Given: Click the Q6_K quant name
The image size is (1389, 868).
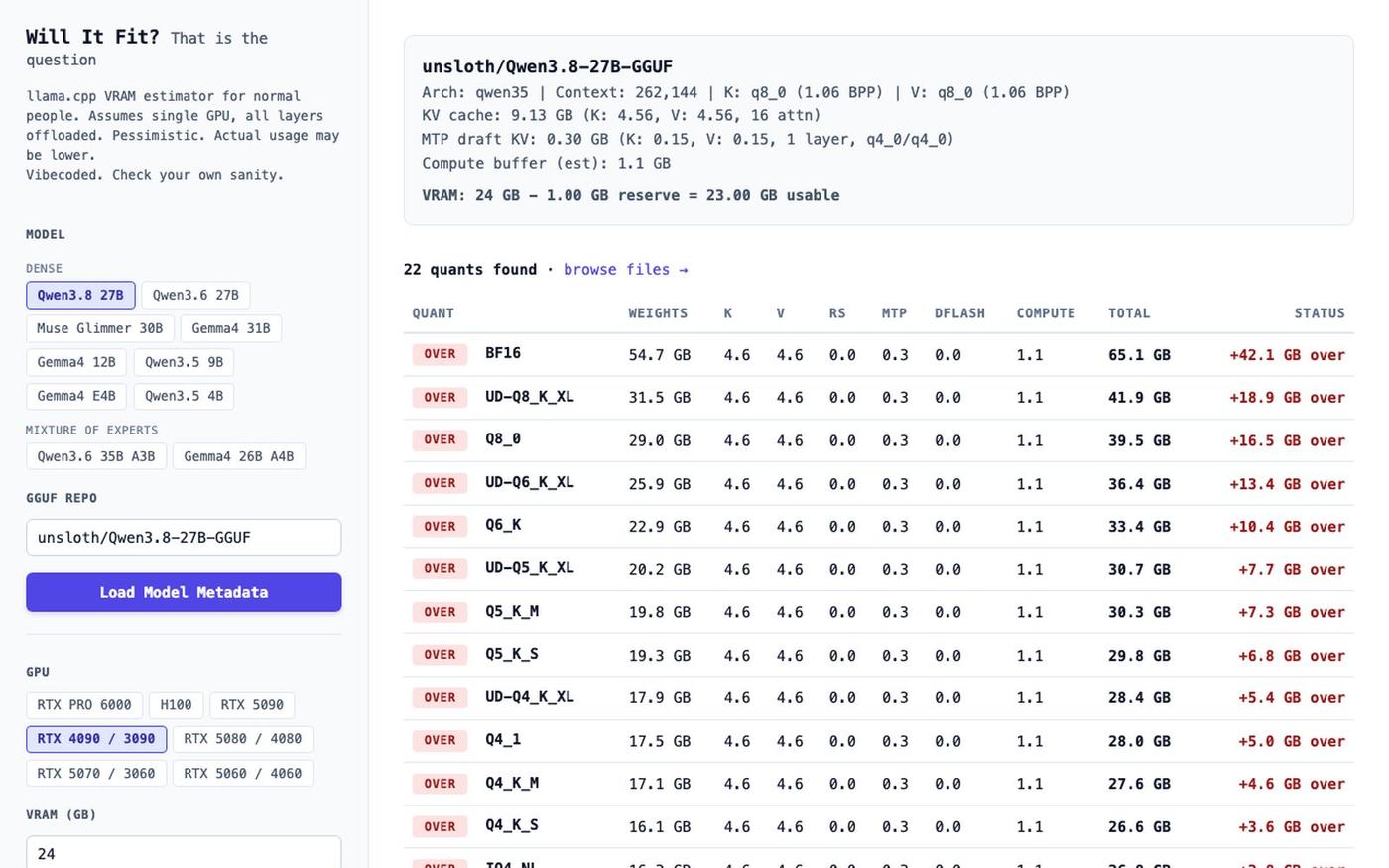Looking at the screenshot, I should (503, 525).
